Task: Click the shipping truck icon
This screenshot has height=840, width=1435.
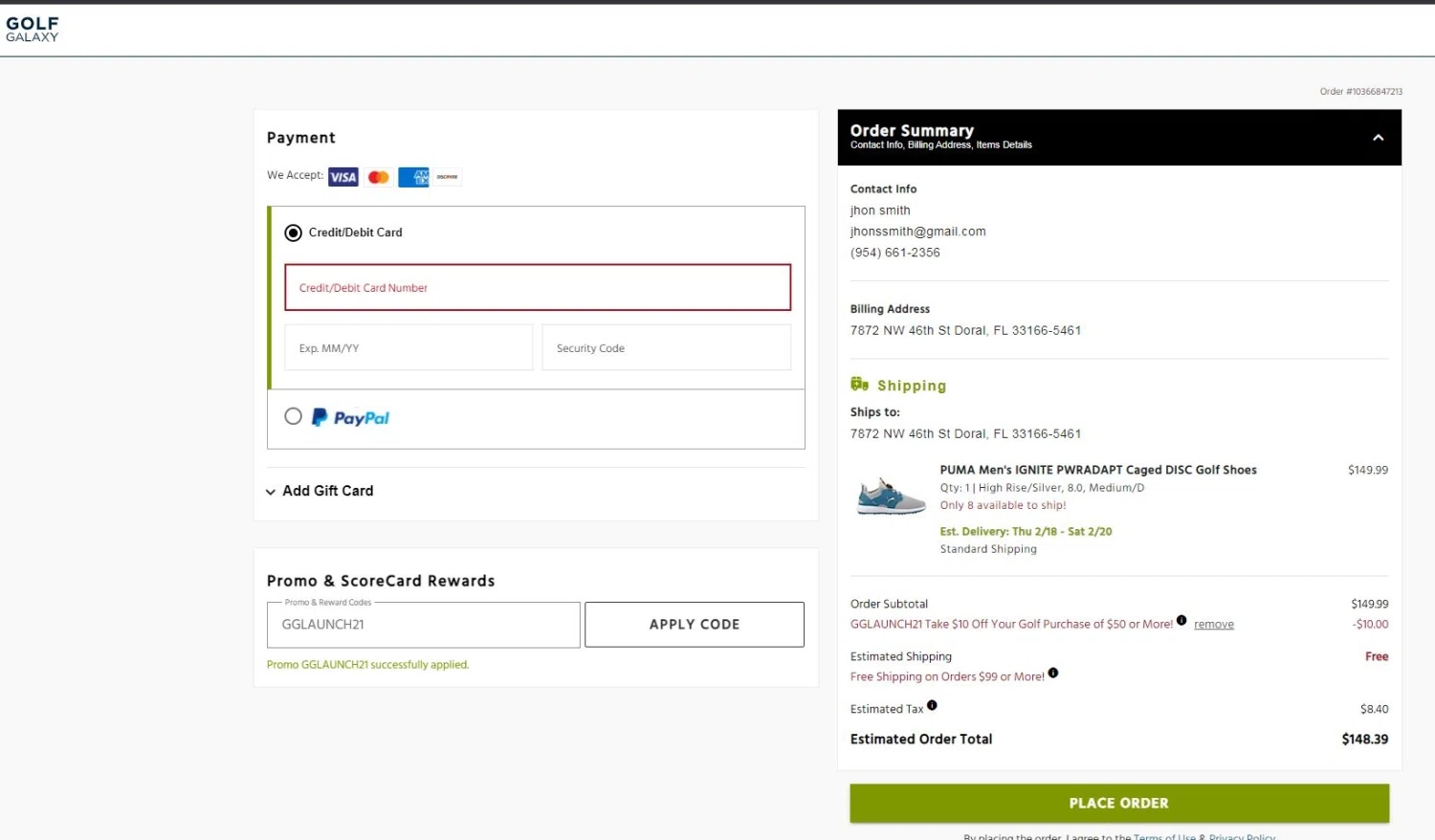Action: click(859, 385)
